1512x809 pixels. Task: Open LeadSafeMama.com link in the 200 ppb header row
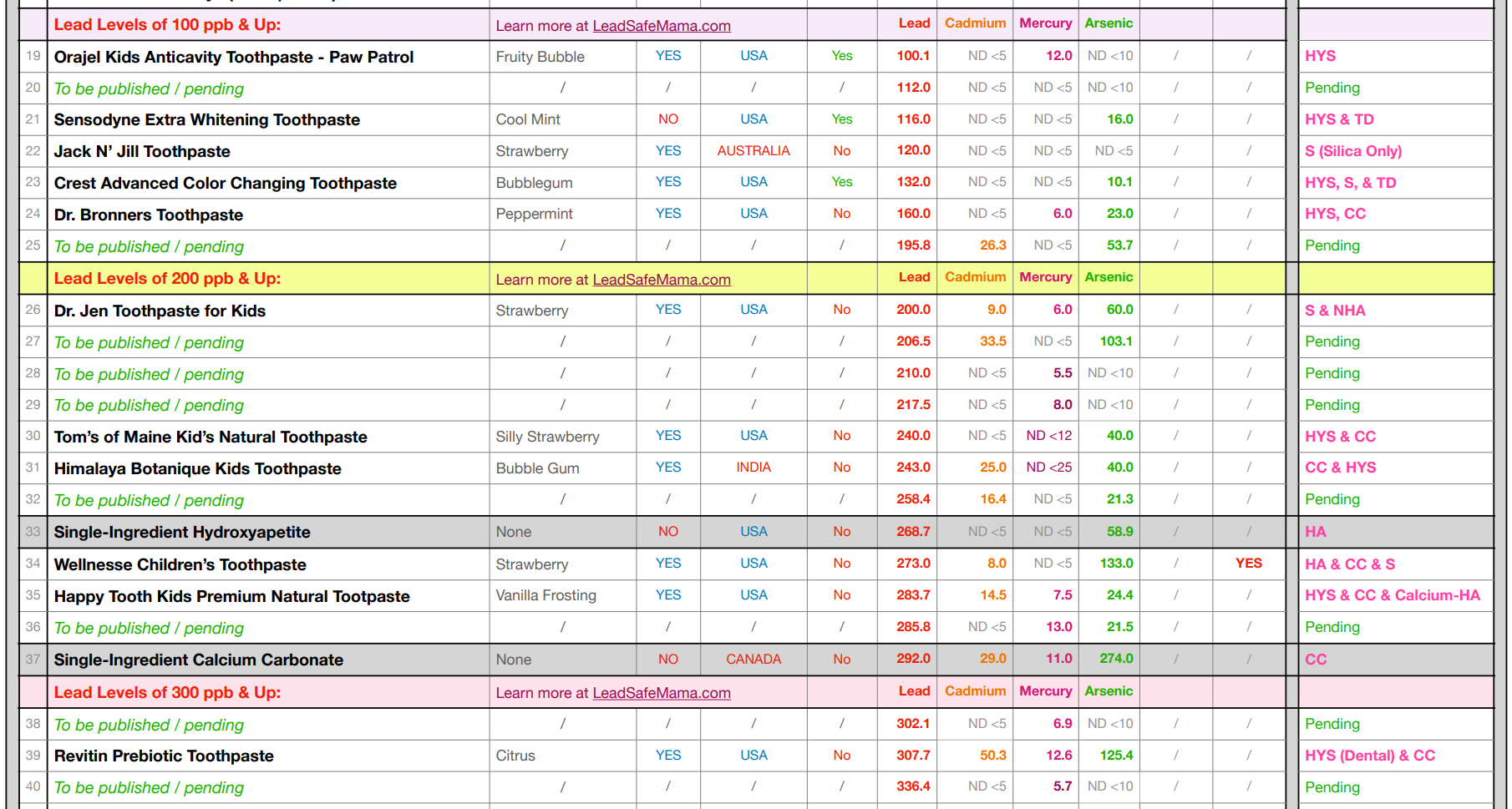pyautogui.click(x=662, y=280)
